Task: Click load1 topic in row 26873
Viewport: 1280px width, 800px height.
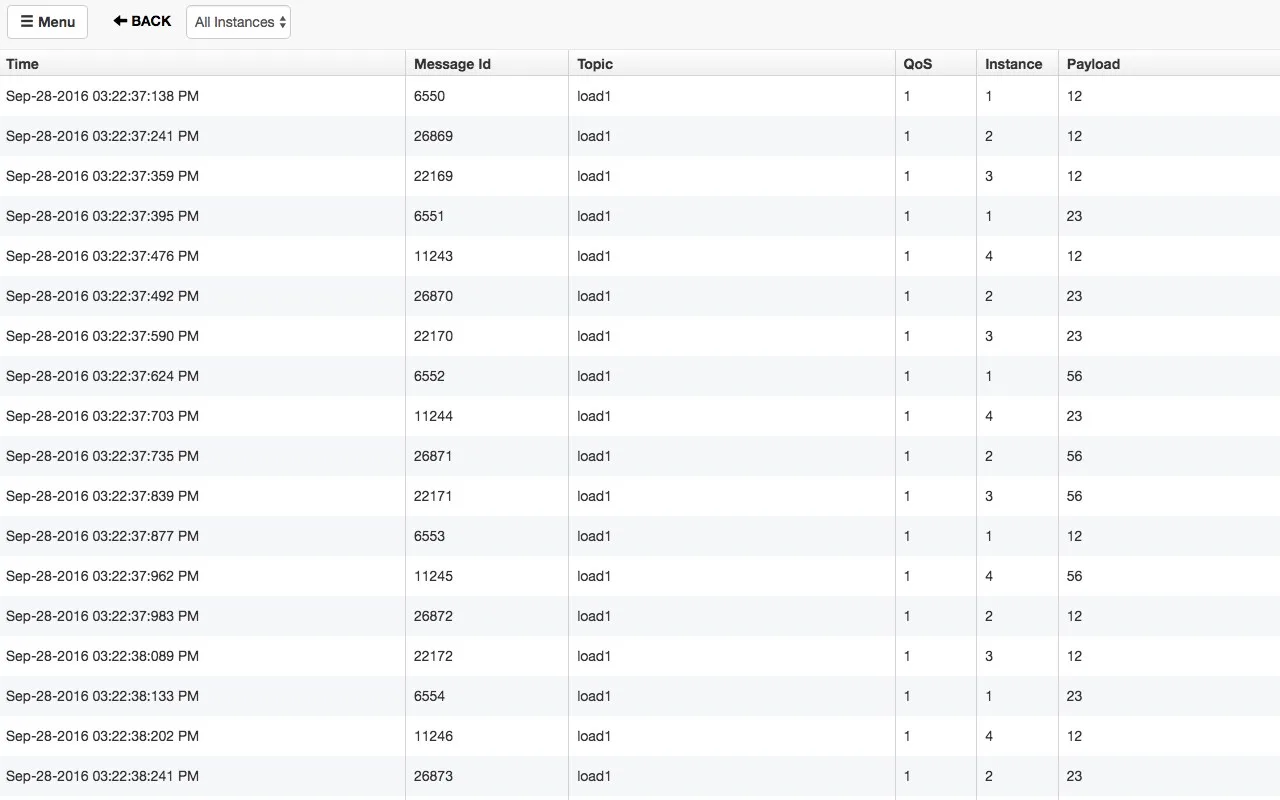Action: click(594, 776)
